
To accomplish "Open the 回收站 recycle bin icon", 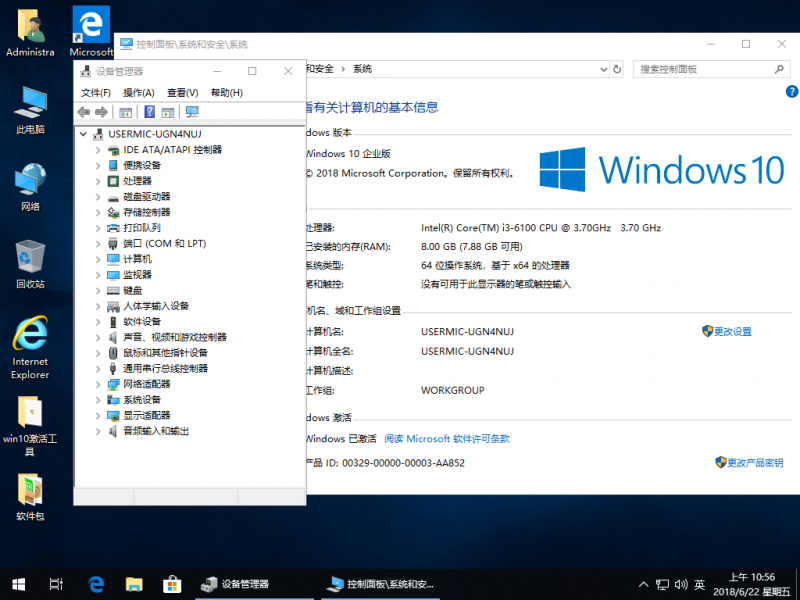I will pyautogui.click(x=31, y=264).
